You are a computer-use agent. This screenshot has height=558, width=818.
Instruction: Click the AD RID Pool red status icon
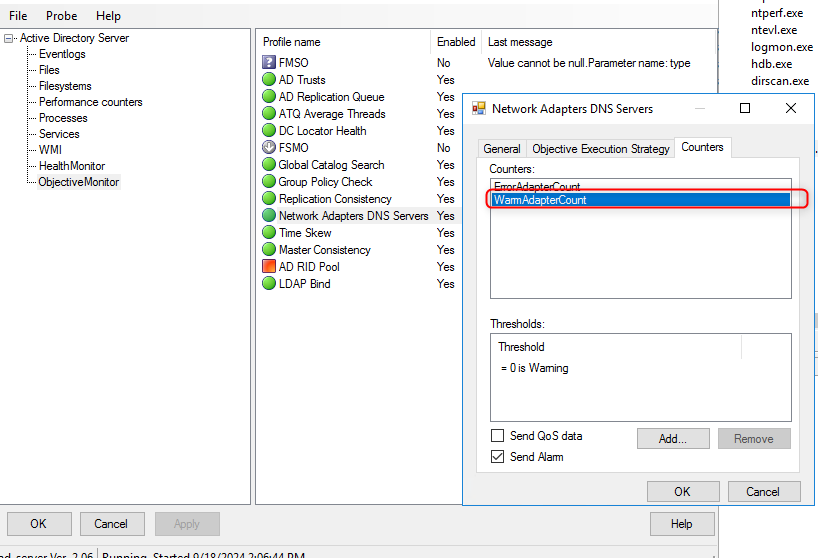tap(269, 267)
